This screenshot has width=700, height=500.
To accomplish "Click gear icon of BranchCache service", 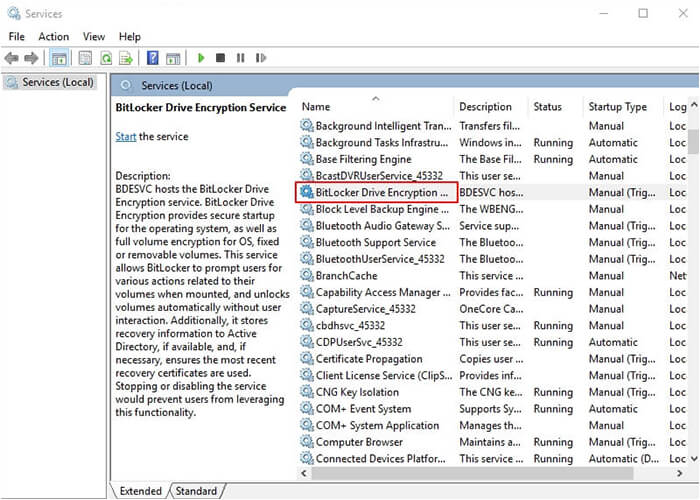I will click(x=306, y=275).
